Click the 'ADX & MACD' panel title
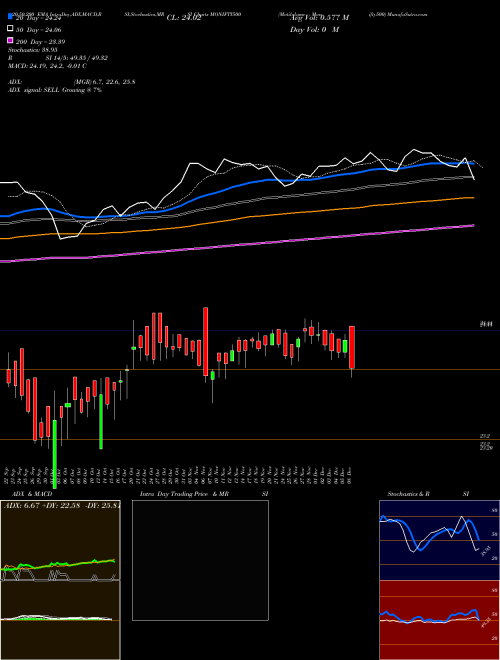 pos(32,494)
